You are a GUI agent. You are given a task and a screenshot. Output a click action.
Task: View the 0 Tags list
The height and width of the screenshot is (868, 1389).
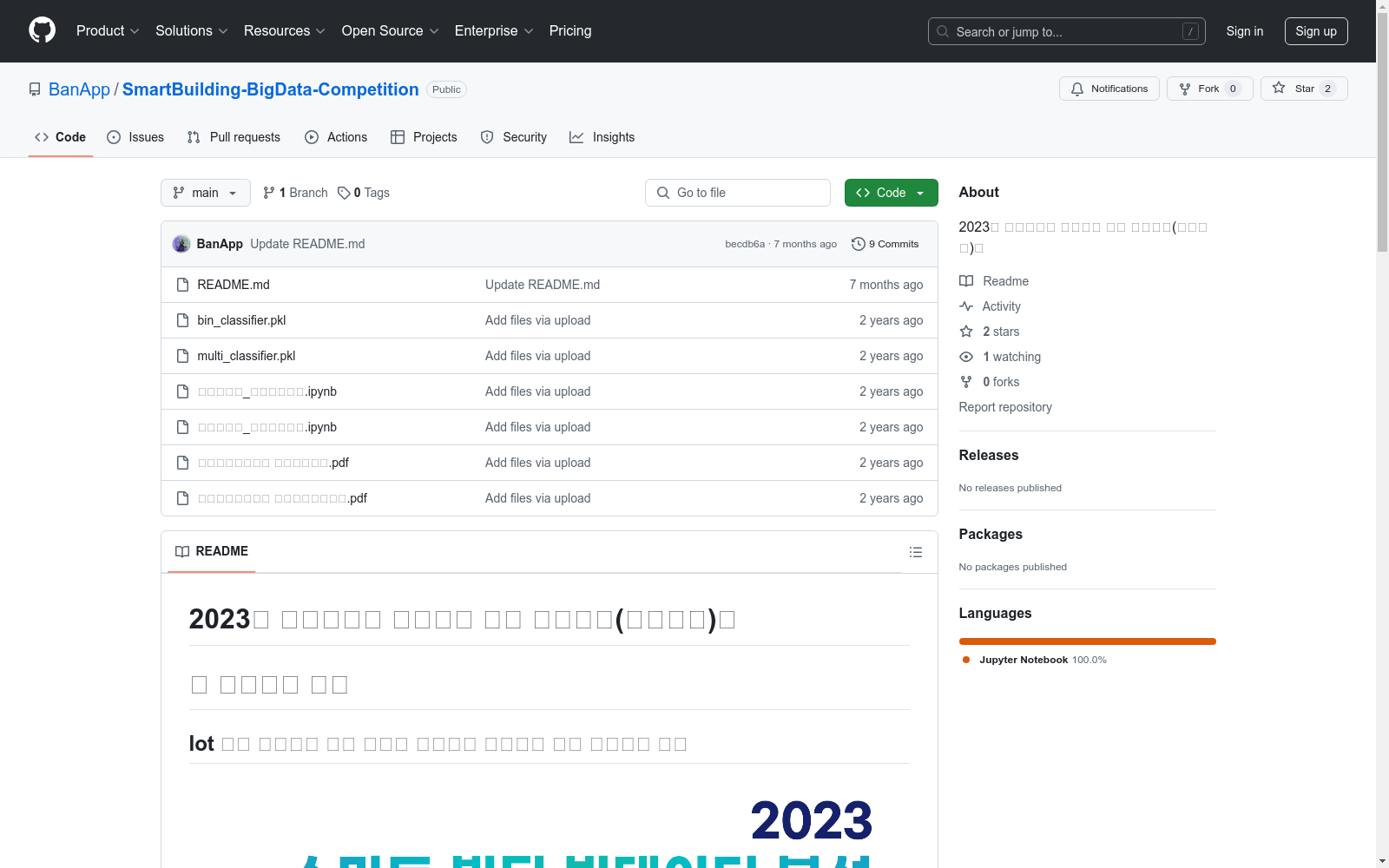(364, 193)
